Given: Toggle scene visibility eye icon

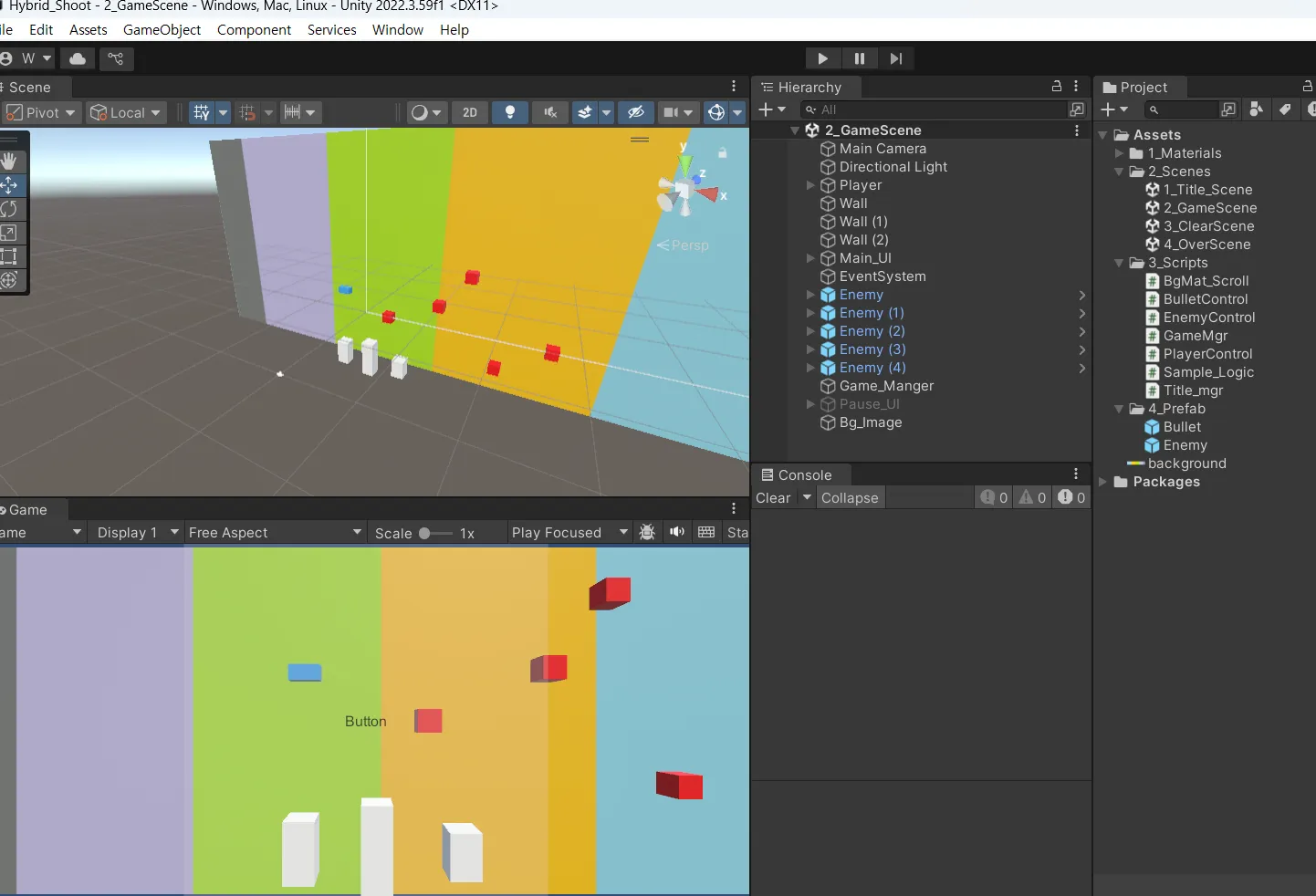Looking at the screenshot, I should click(x=636, y=112).
